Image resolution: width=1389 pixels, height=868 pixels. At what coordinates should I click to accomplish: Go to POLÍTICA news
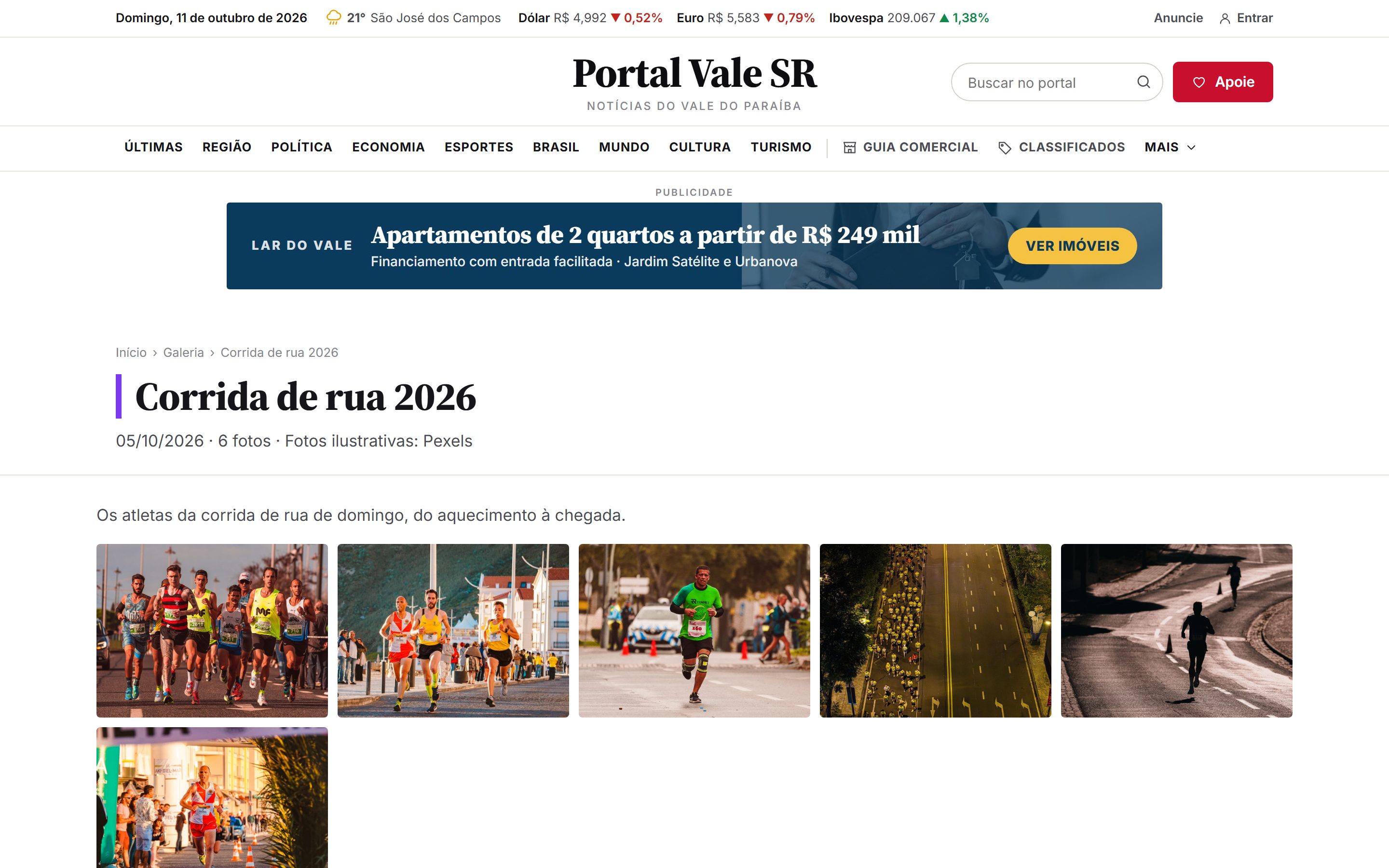coord(301,147)
